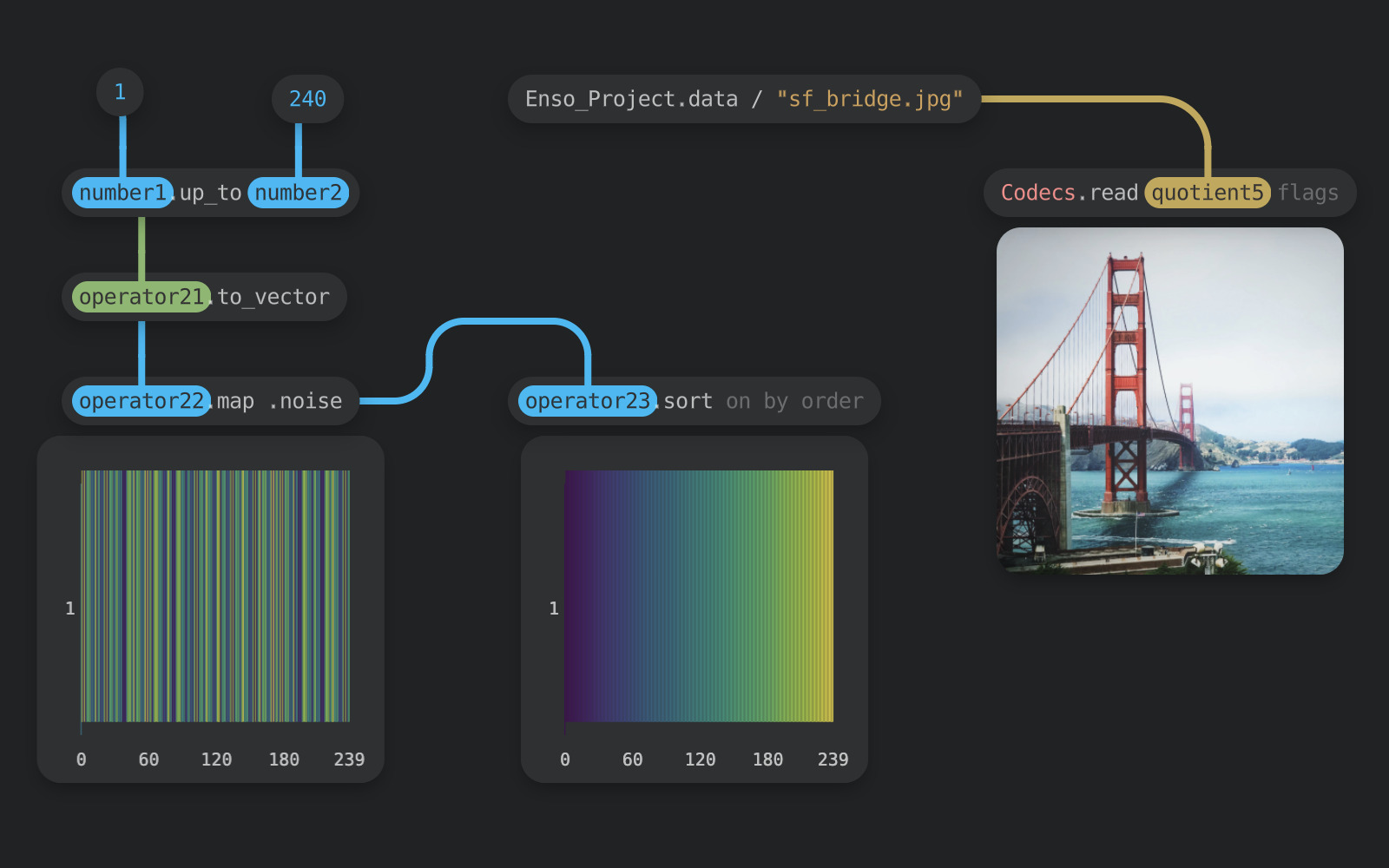
Task: Select the operator23 token in sort node
Action: click(587, 401)
